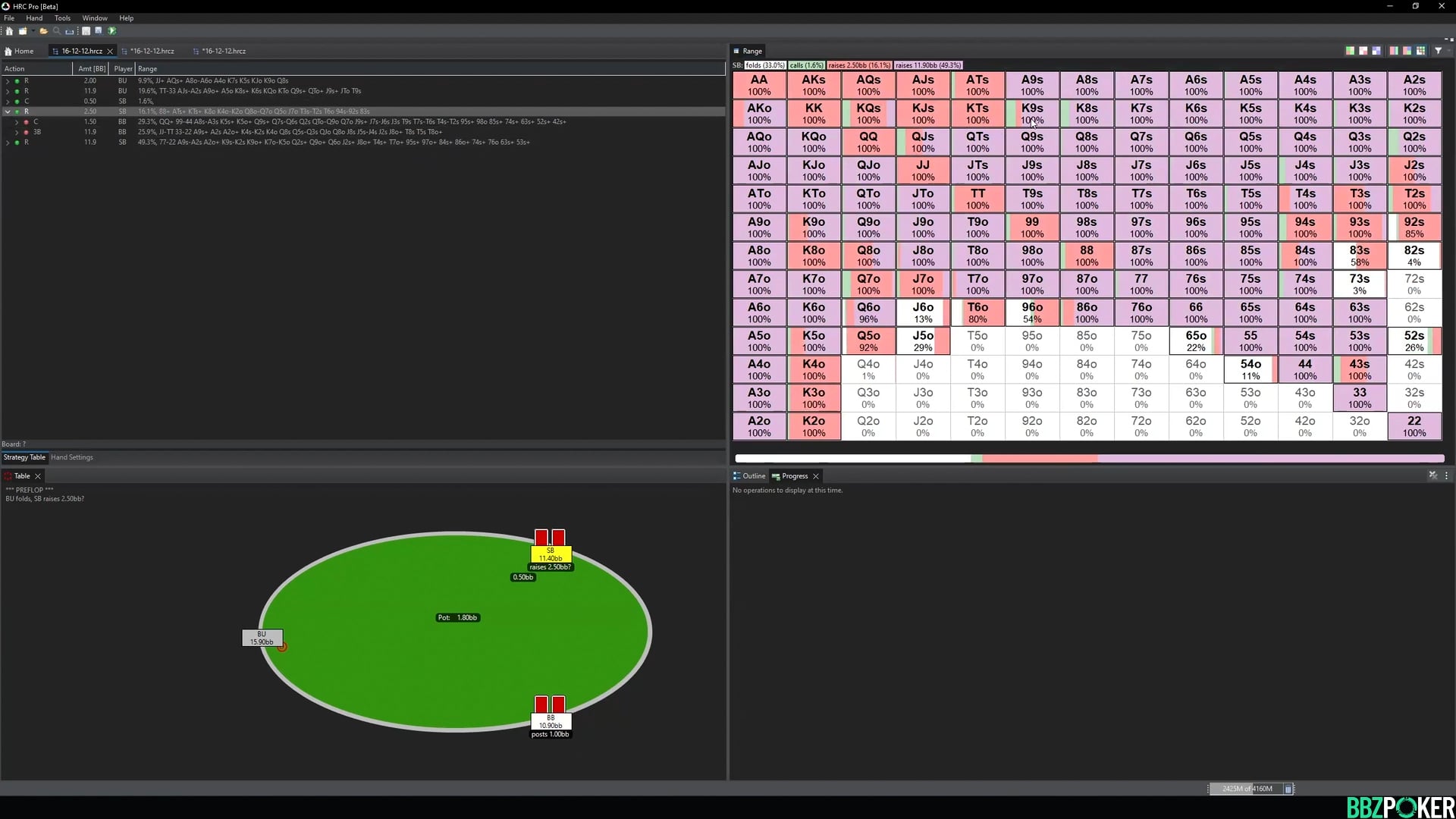
Task: Toggle the 'raises 11.90bb (49.3%)' display
Action: (928, 65)
